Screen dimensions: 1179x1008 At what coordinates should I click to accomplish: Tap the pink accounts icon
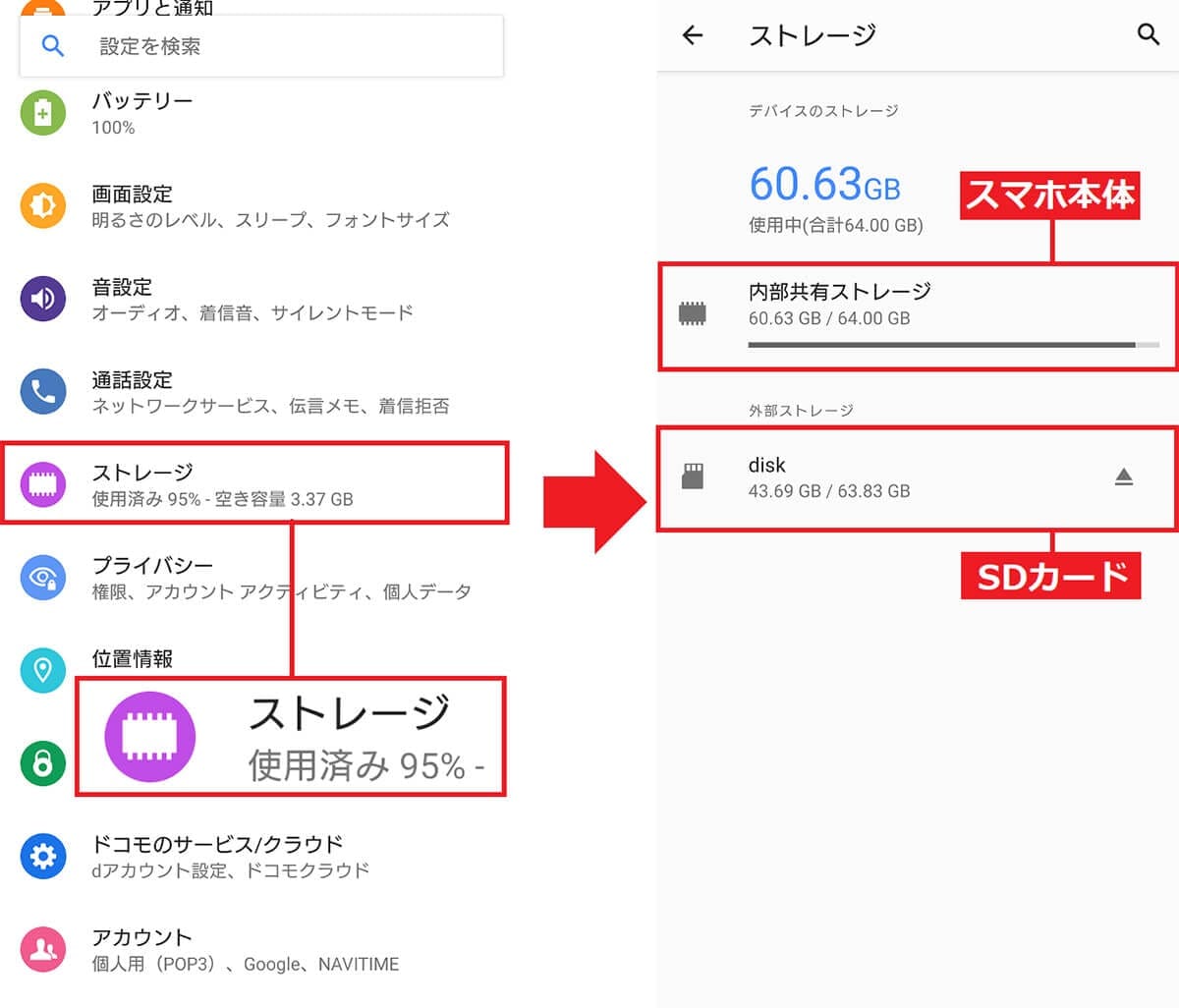tap(43, 949)
